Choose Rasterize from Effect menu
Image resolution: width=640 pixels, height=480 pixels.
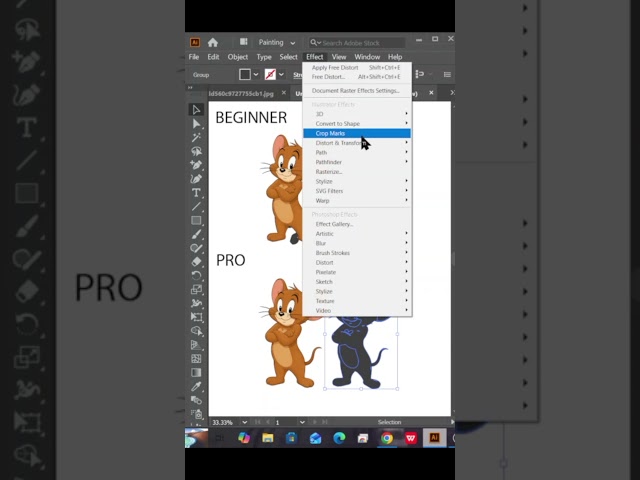[x=357, y=171]
